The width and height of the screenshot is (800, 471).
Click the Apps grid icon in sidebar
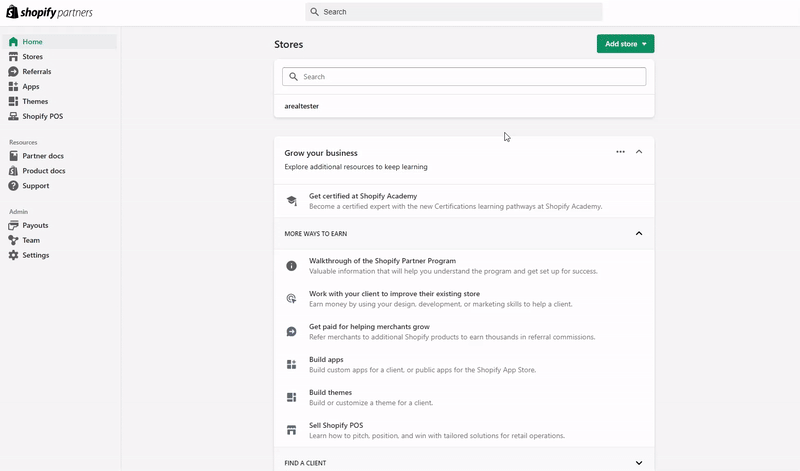pyautogui.click(x=13, y=86)
